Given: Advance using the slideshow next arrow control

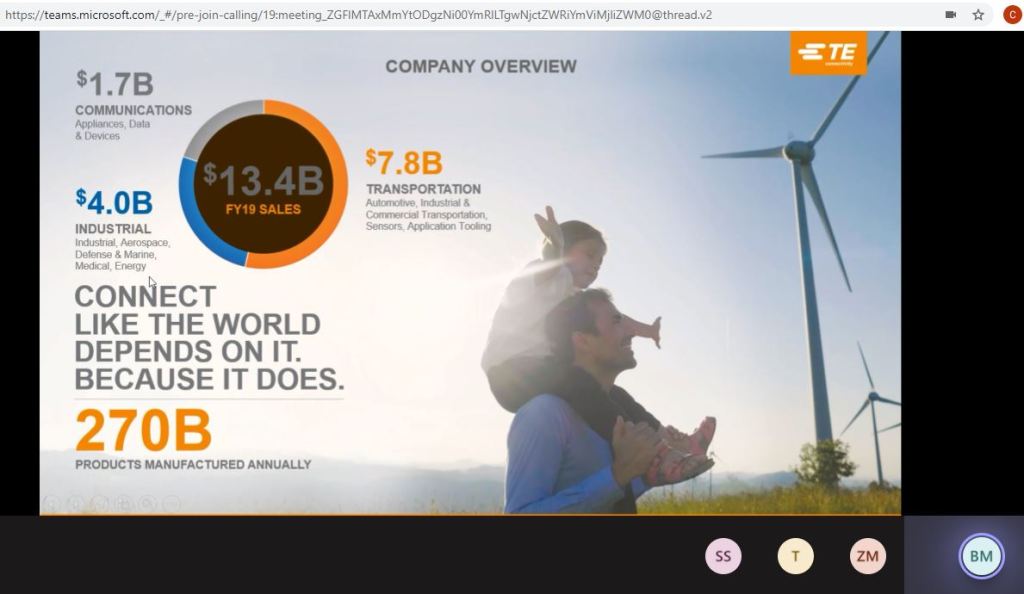Looking at the screenshot, I should [x=75, y=504].
